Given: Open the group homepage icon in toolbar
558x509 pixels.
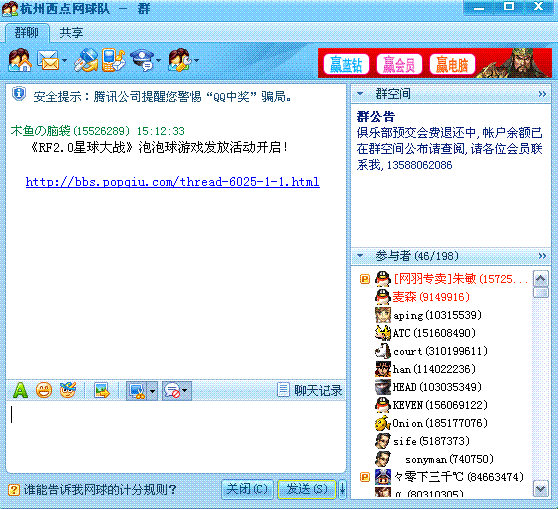Looking at the screenshot, I should click(x=20, y=60).
